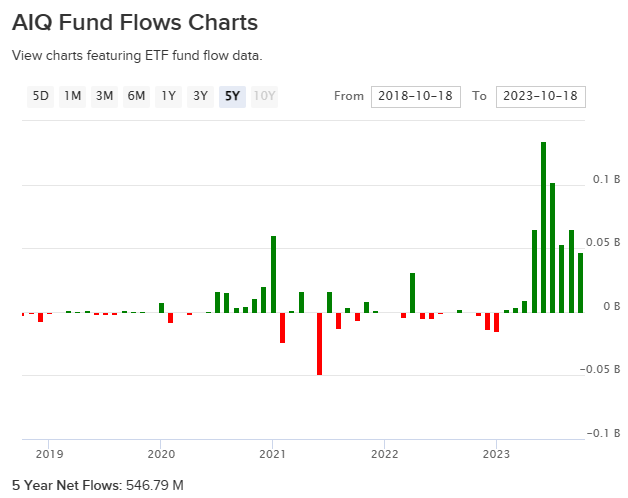
Task: Click the 2021 x-axis label
Action: point(273,454)
